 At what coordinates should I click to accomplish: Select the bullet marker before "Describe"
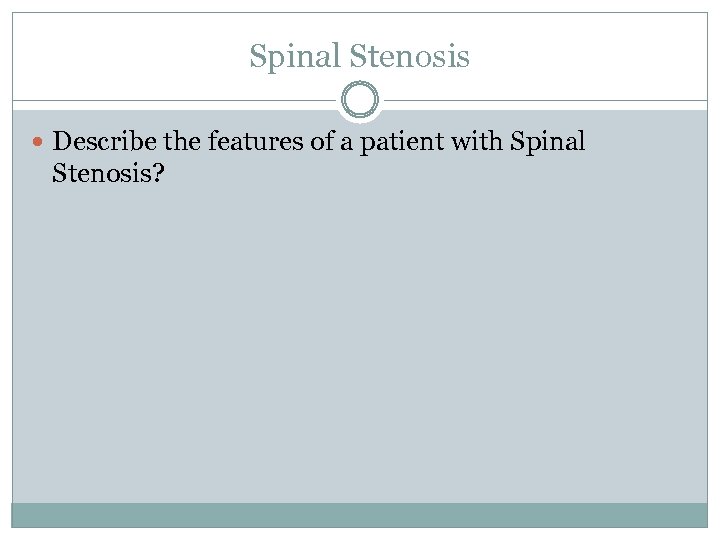38,143
